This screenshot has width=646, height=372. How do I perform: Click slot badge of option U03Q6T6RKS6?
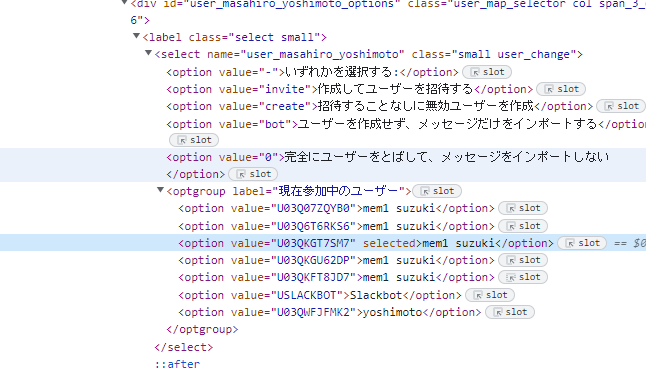523,226
